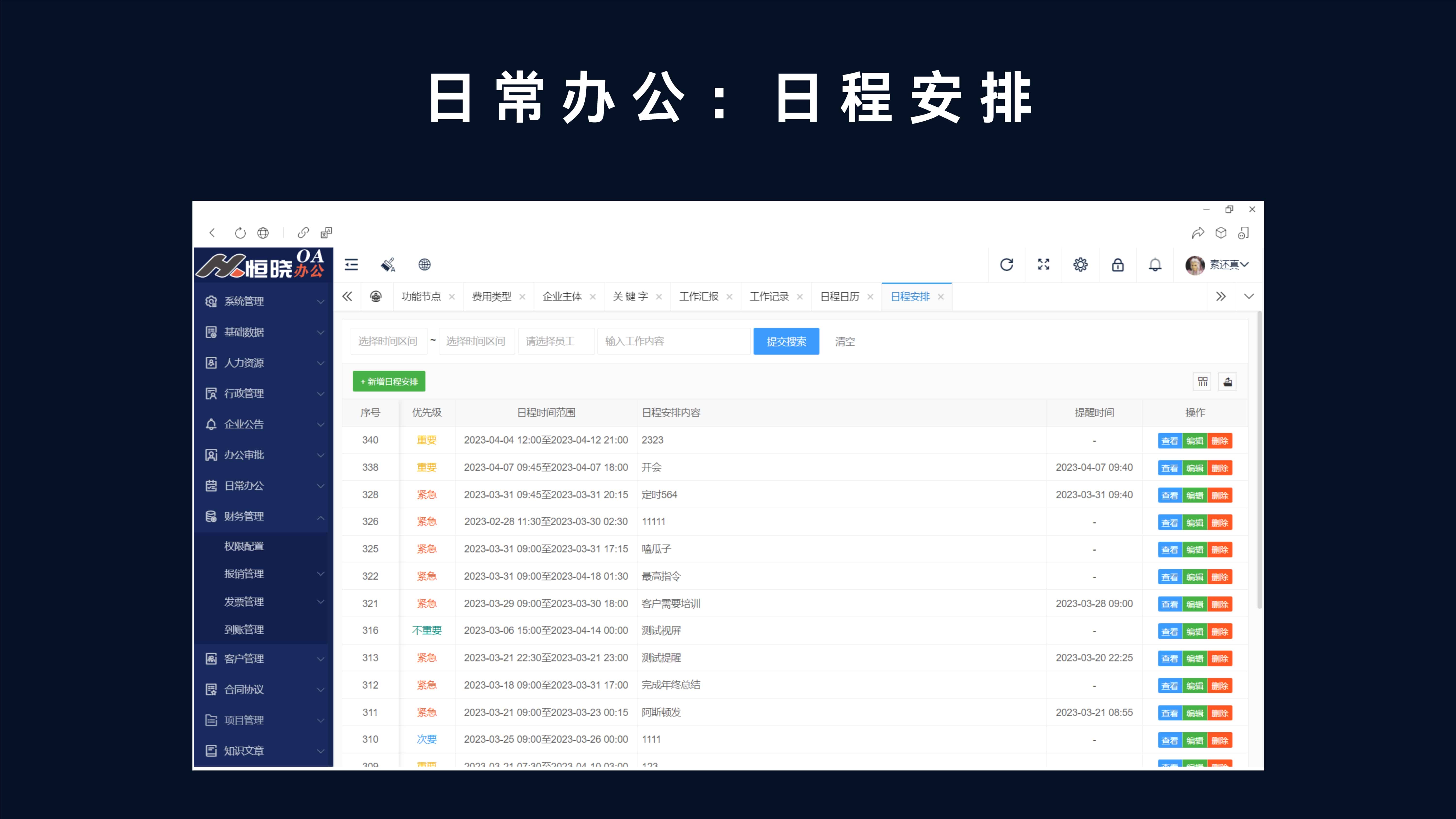The image size is (1456, 819).
Task: Click the 新增日程安排 button
Action: [x=389, y=381]
